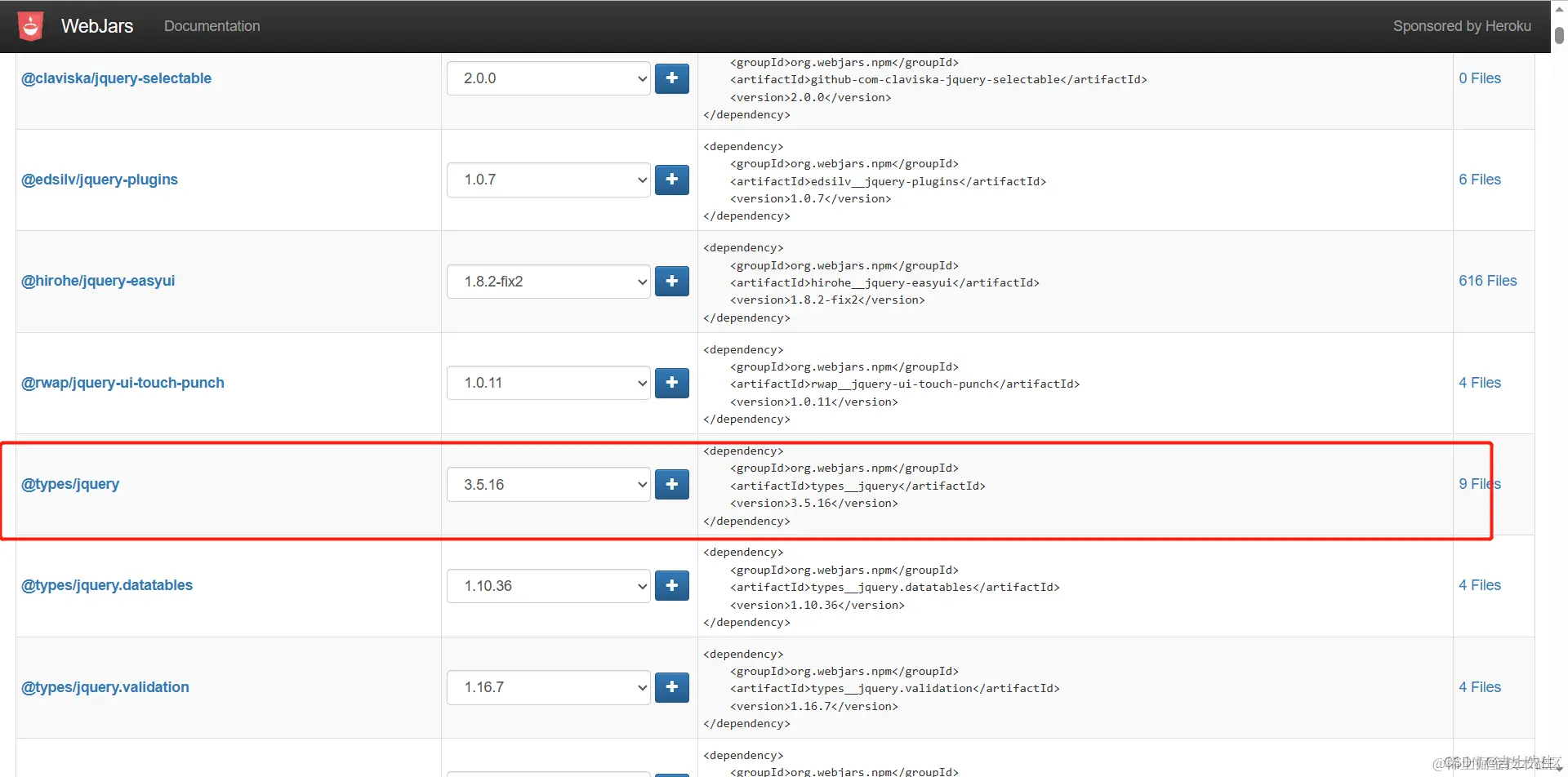Expand the 1.8.2-fix2 version dropdown
The image size is (1568, 777).
(x=549, y=282)
